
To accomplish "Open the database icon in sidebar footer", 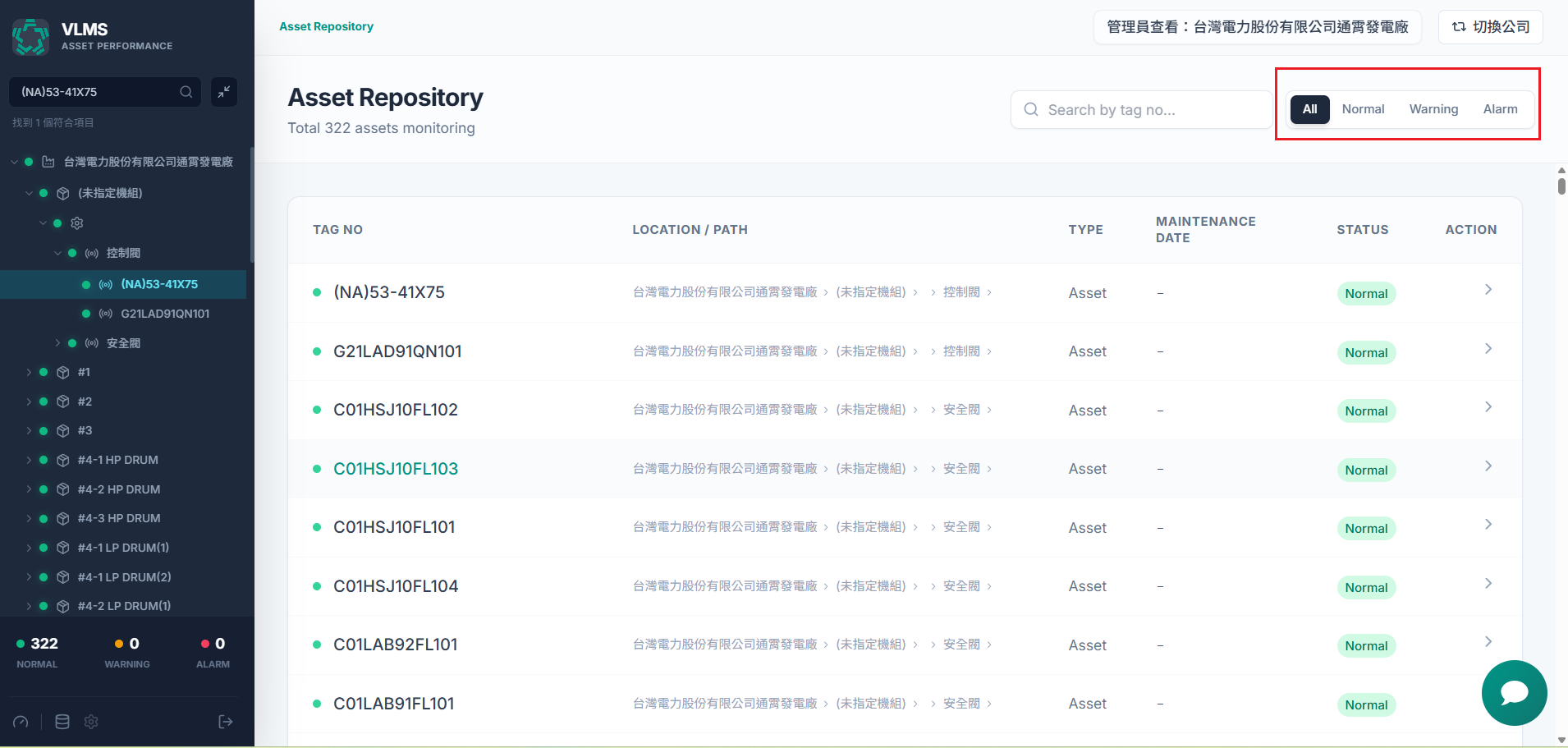I will click(62, 722).
